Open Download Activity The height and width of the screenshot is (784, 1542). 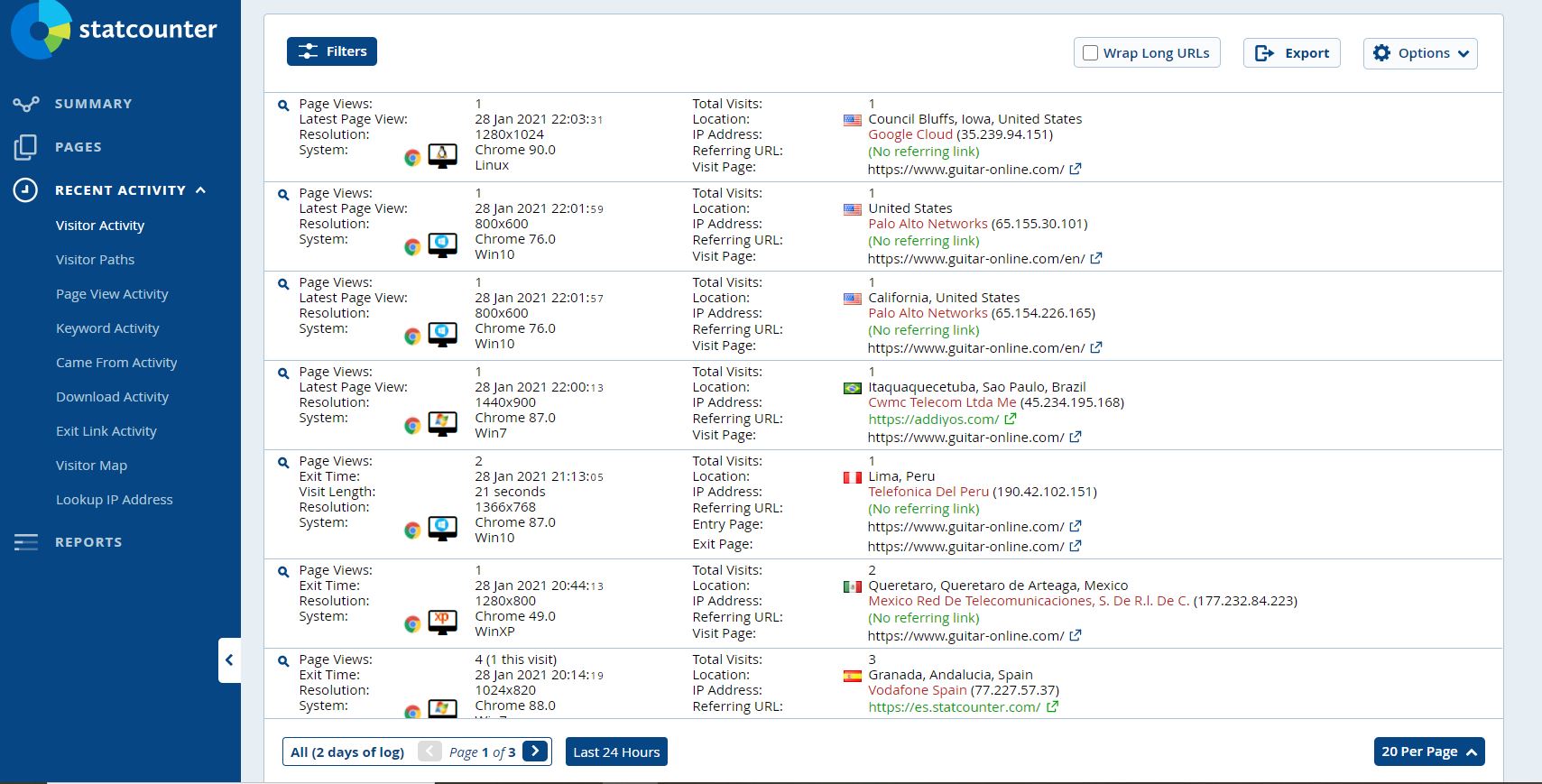point(112,397)
